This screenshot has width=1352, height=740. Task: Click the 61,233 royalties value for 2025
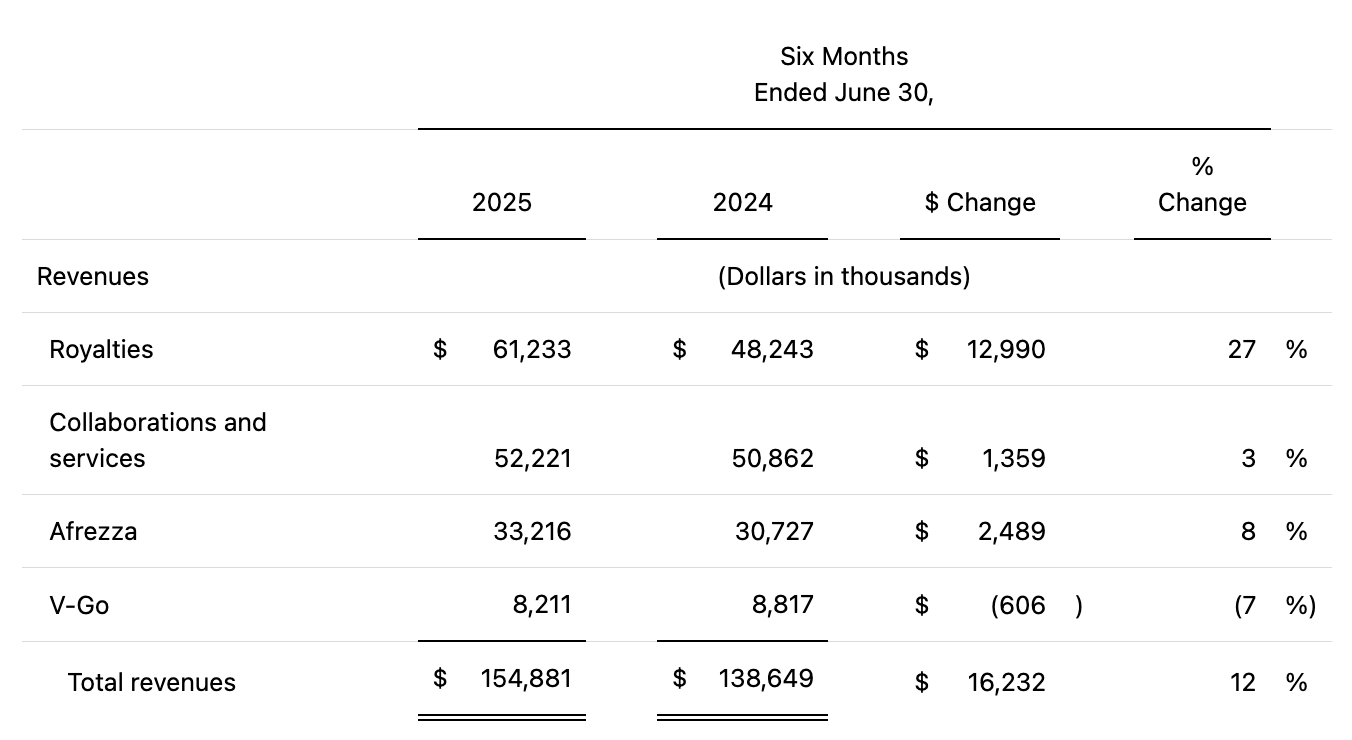pos(531,349)
